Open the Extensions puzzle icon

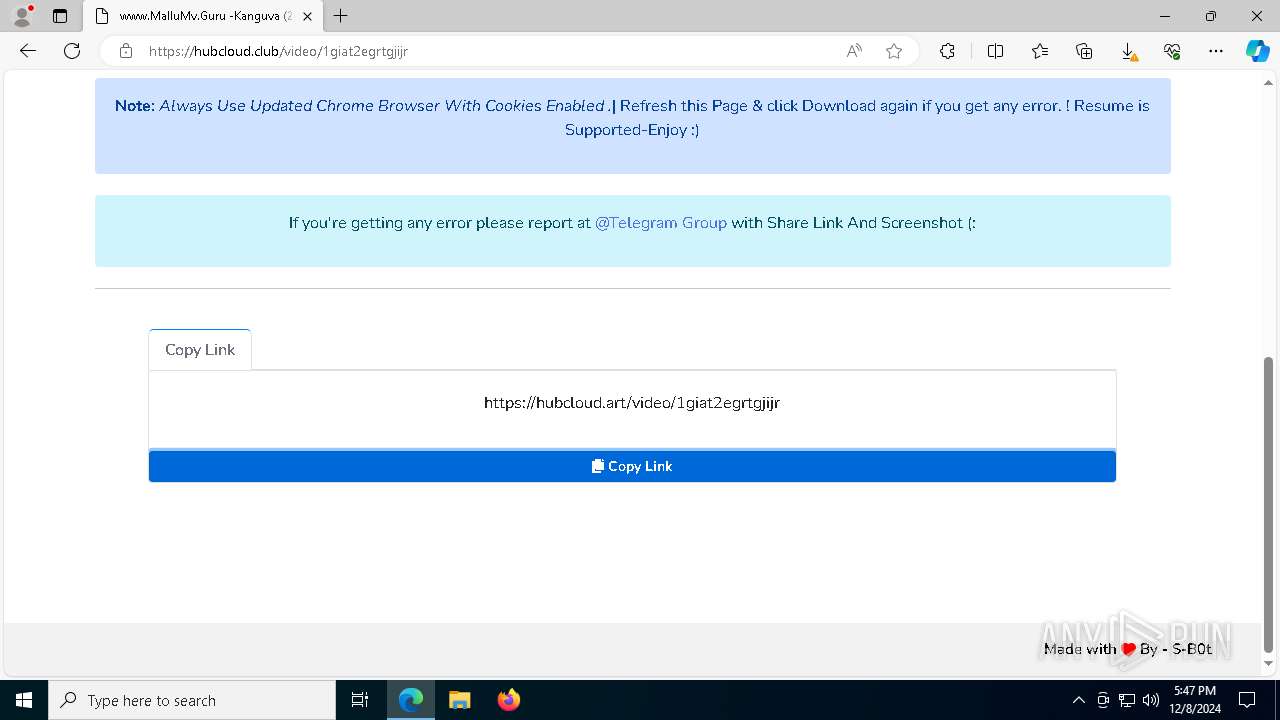947,51
